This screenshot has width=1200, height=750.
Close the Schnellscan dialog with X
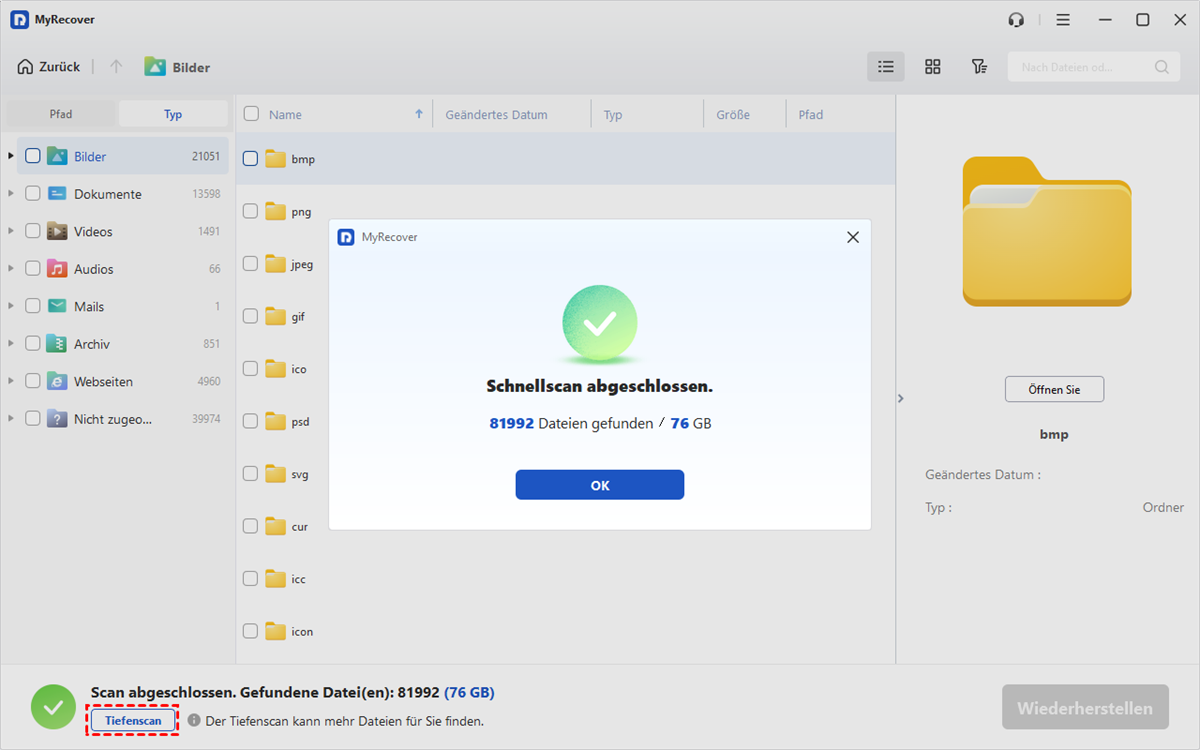[x=852, y=237]
